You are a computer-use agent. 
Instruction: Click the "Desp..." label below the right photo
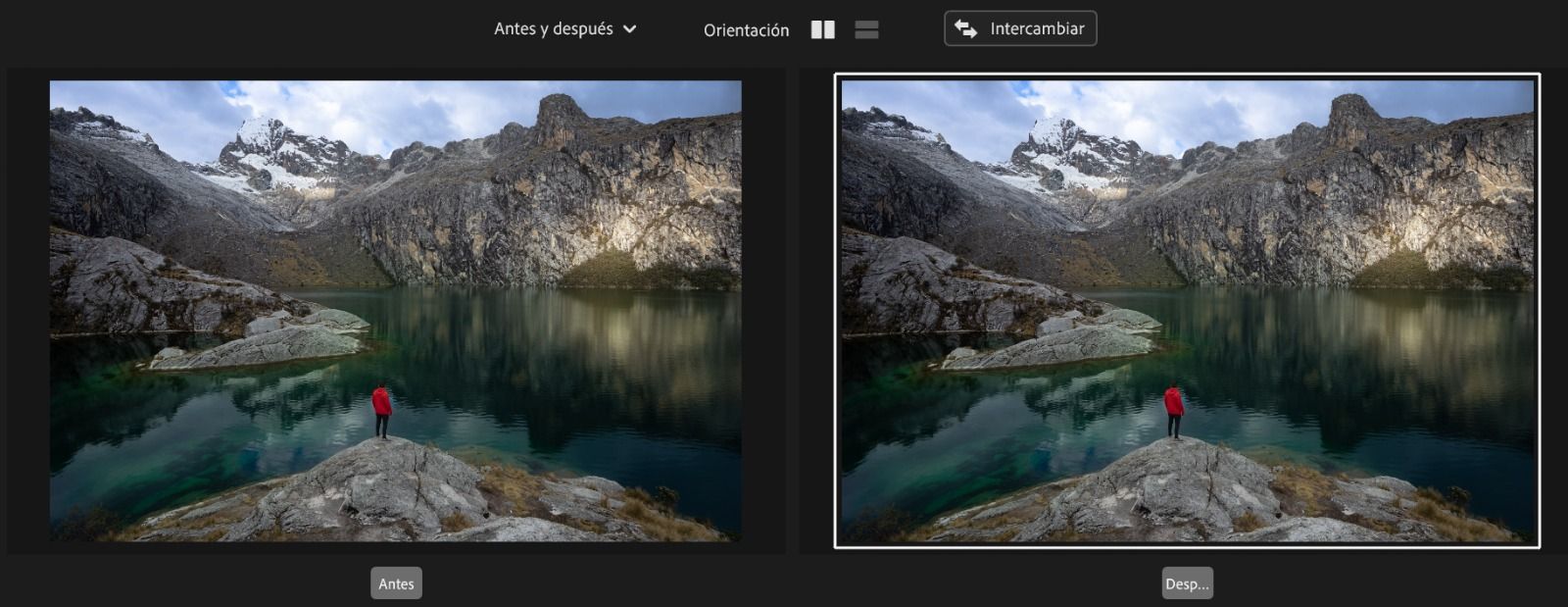[1187, 583]
